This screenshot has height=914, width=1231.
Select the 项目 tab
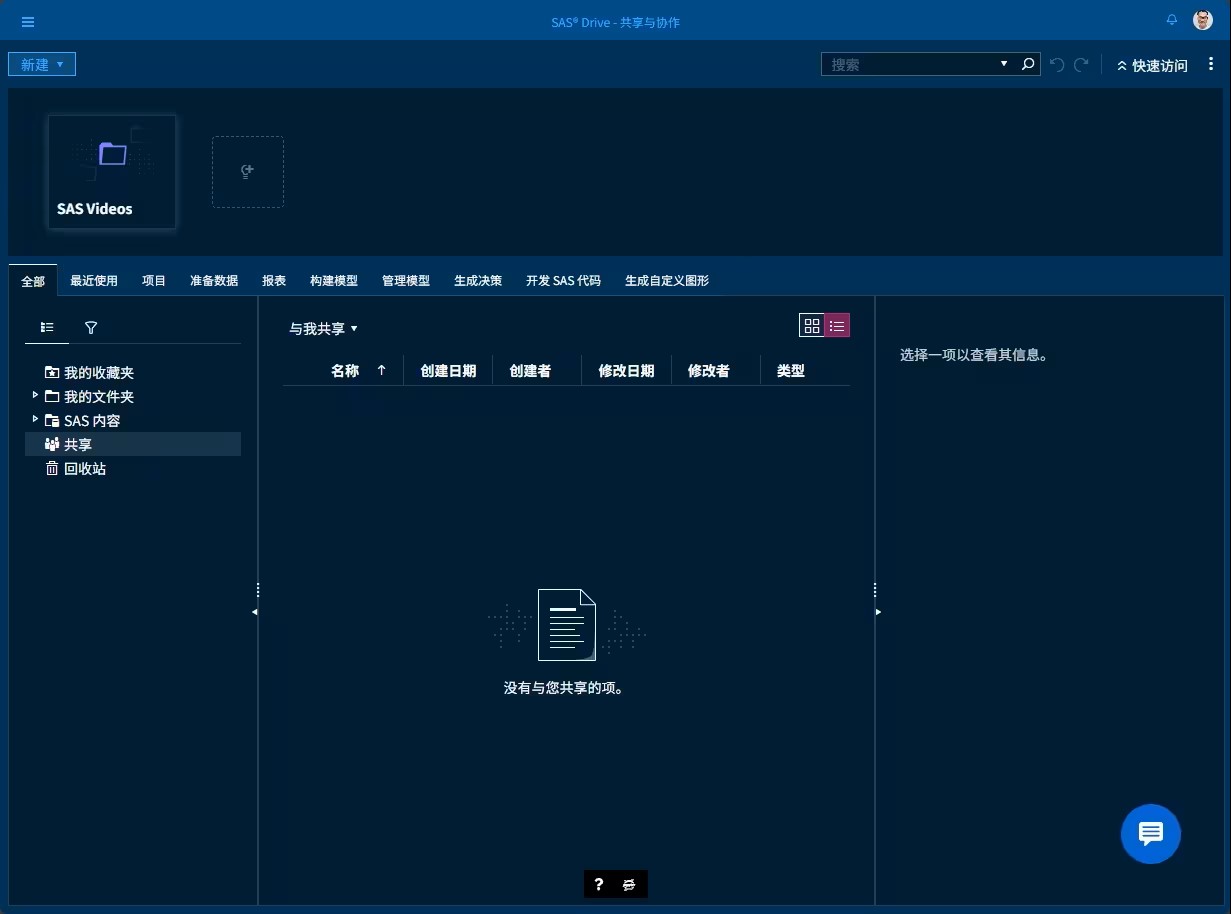pos(154,281)
